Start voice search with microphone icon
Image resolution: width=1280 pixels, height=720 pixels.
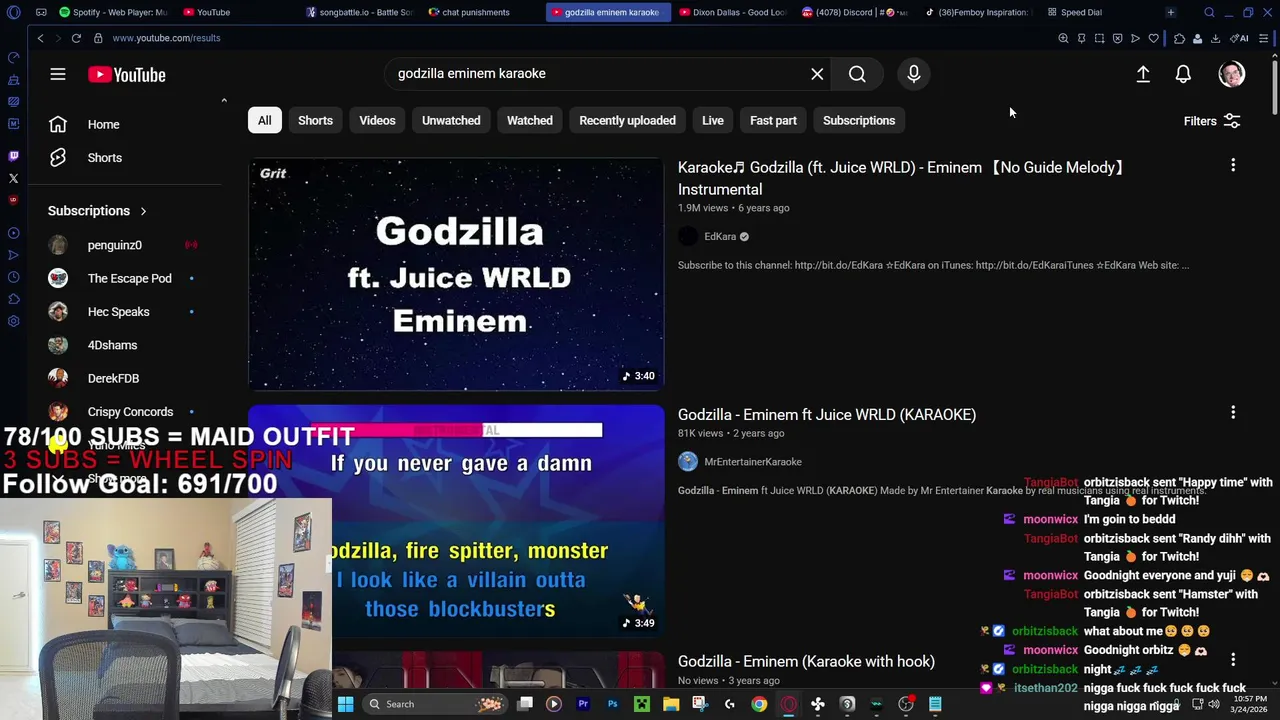click(913, 74)
